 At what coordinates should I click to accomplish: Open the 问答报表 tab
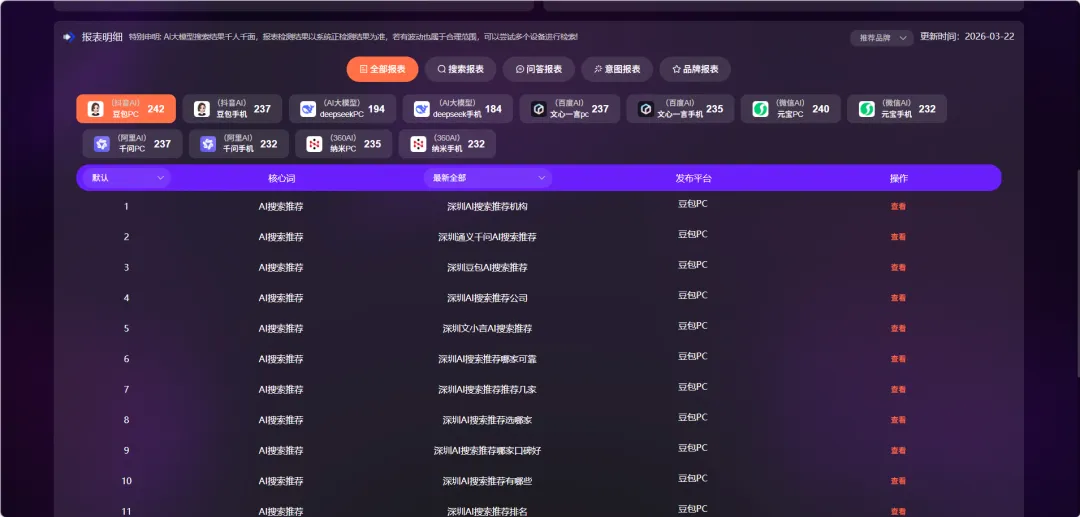click(539, 69)
